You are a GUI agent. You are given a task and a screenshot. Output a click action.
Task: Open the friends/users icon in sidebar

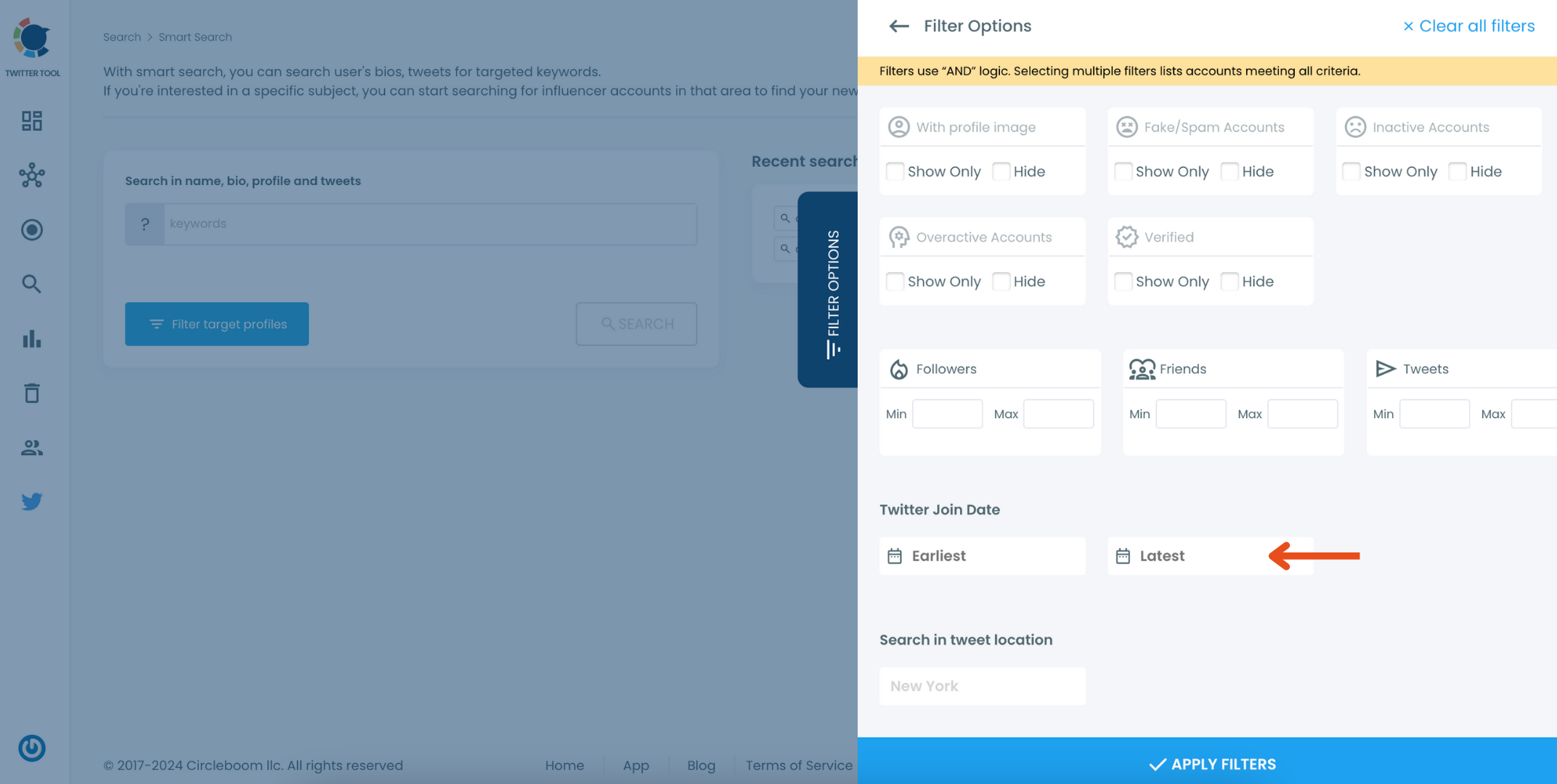click(x=31, y=447)
